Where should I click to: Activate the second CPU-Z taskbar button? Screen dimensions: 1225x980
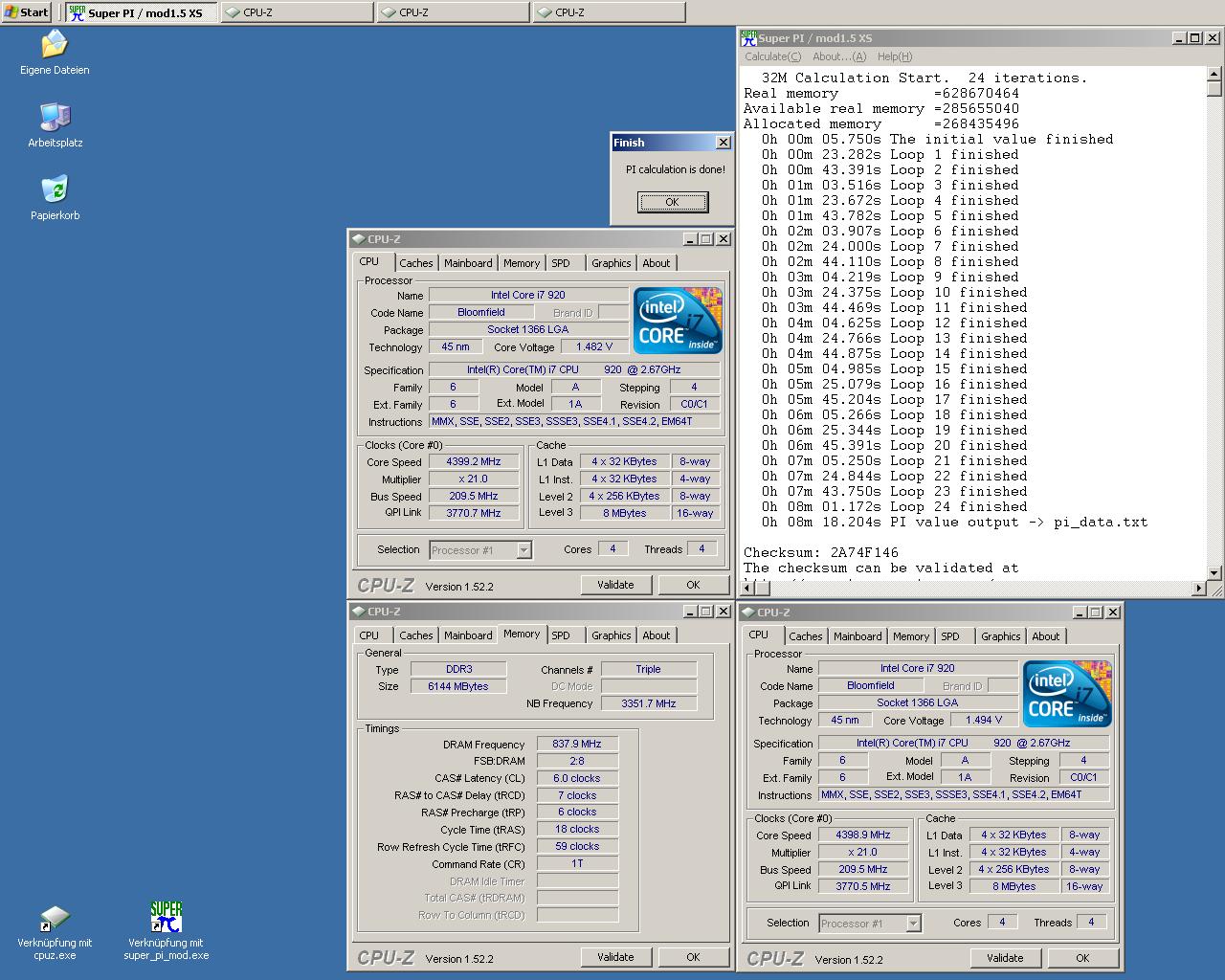[x=453, y=12]
